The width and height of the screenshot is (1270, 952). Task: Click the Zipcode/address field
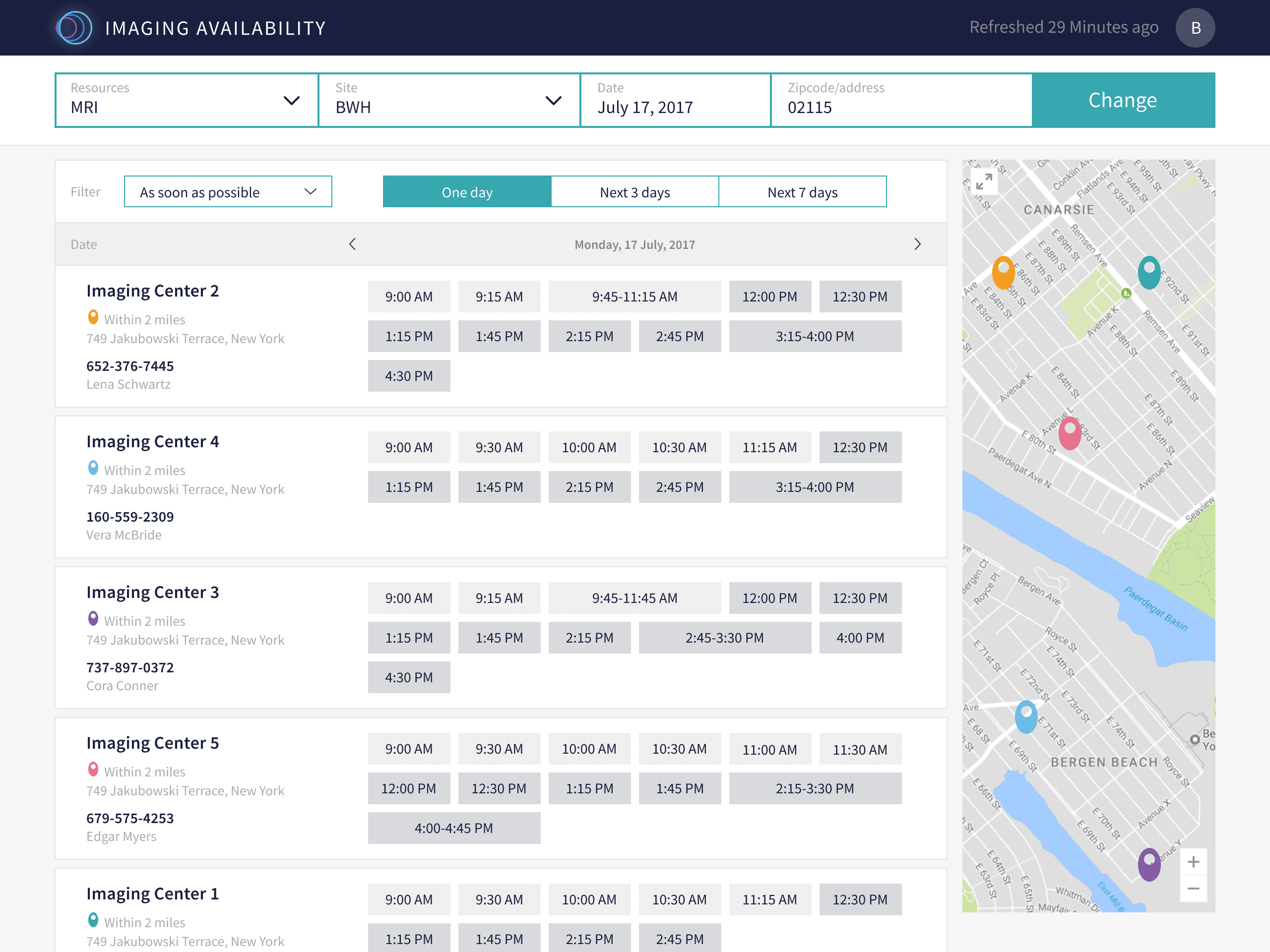point(901,100)
